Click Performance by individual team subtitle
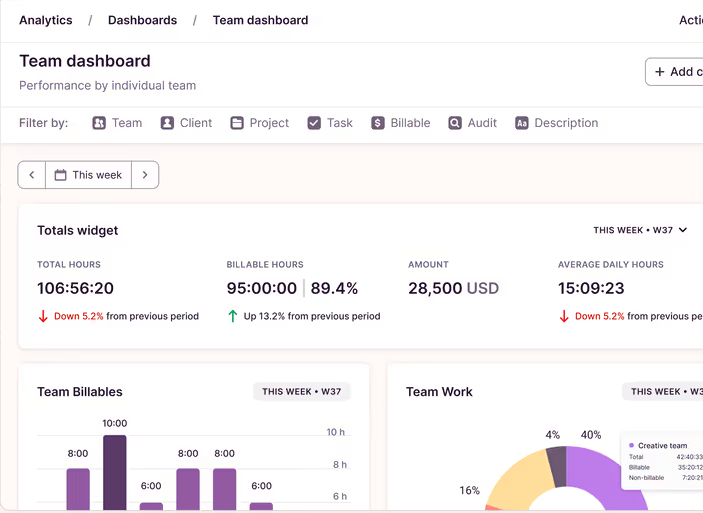Screen dimensions: 703x513 pyautogui.click(x=108, y=85)
